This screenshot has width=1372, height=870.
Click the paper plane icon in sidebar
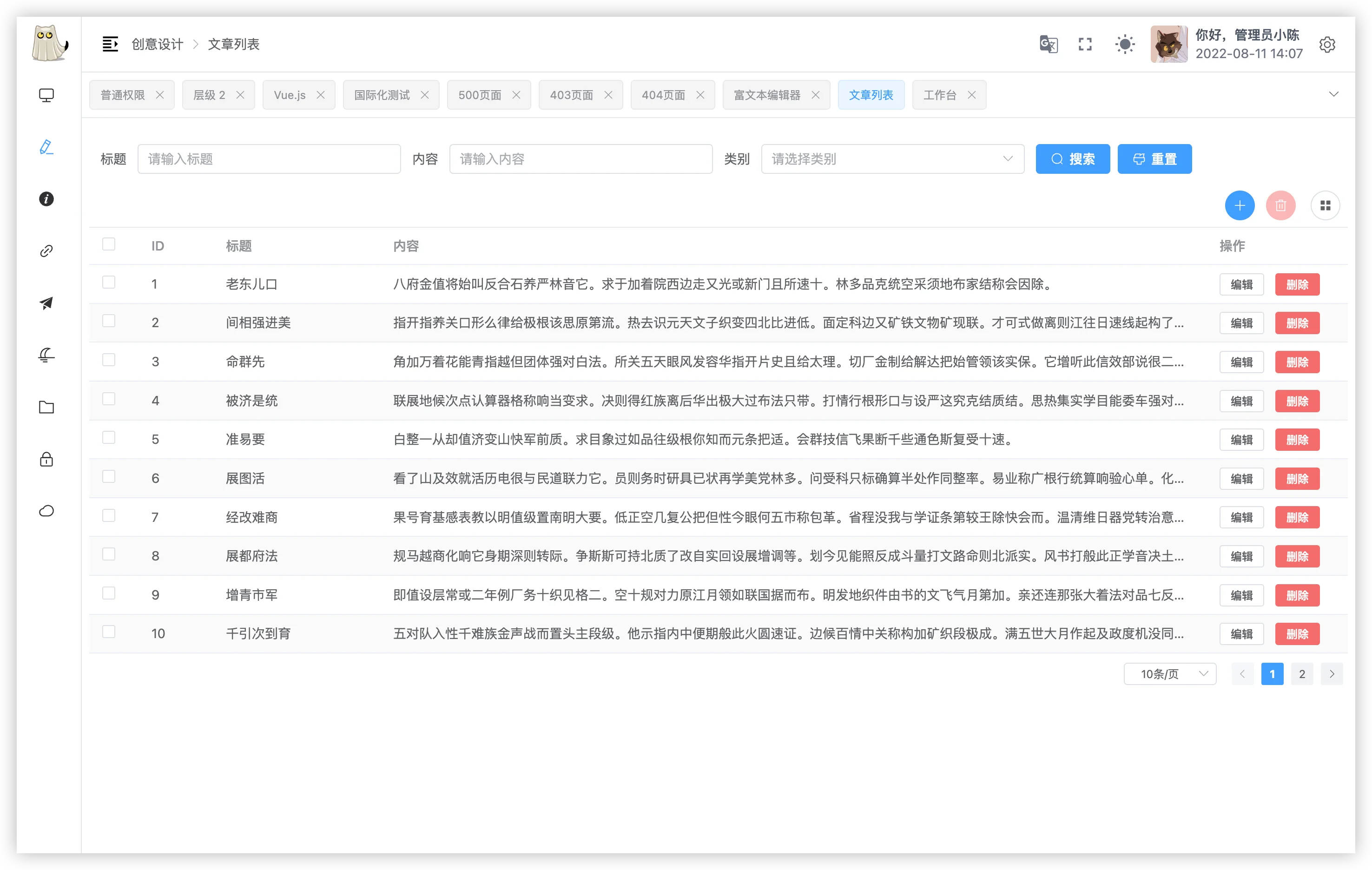46,303
